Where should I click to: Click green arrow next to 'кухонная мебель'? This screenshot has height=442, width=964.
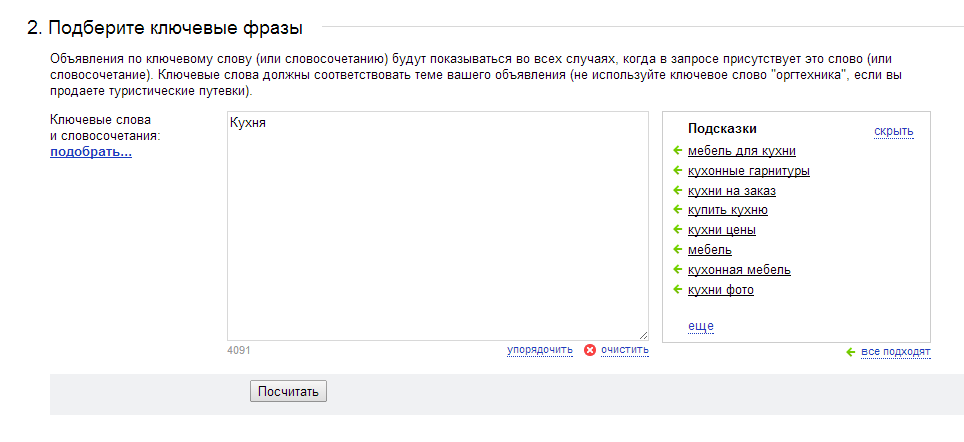tap(678, 269)
